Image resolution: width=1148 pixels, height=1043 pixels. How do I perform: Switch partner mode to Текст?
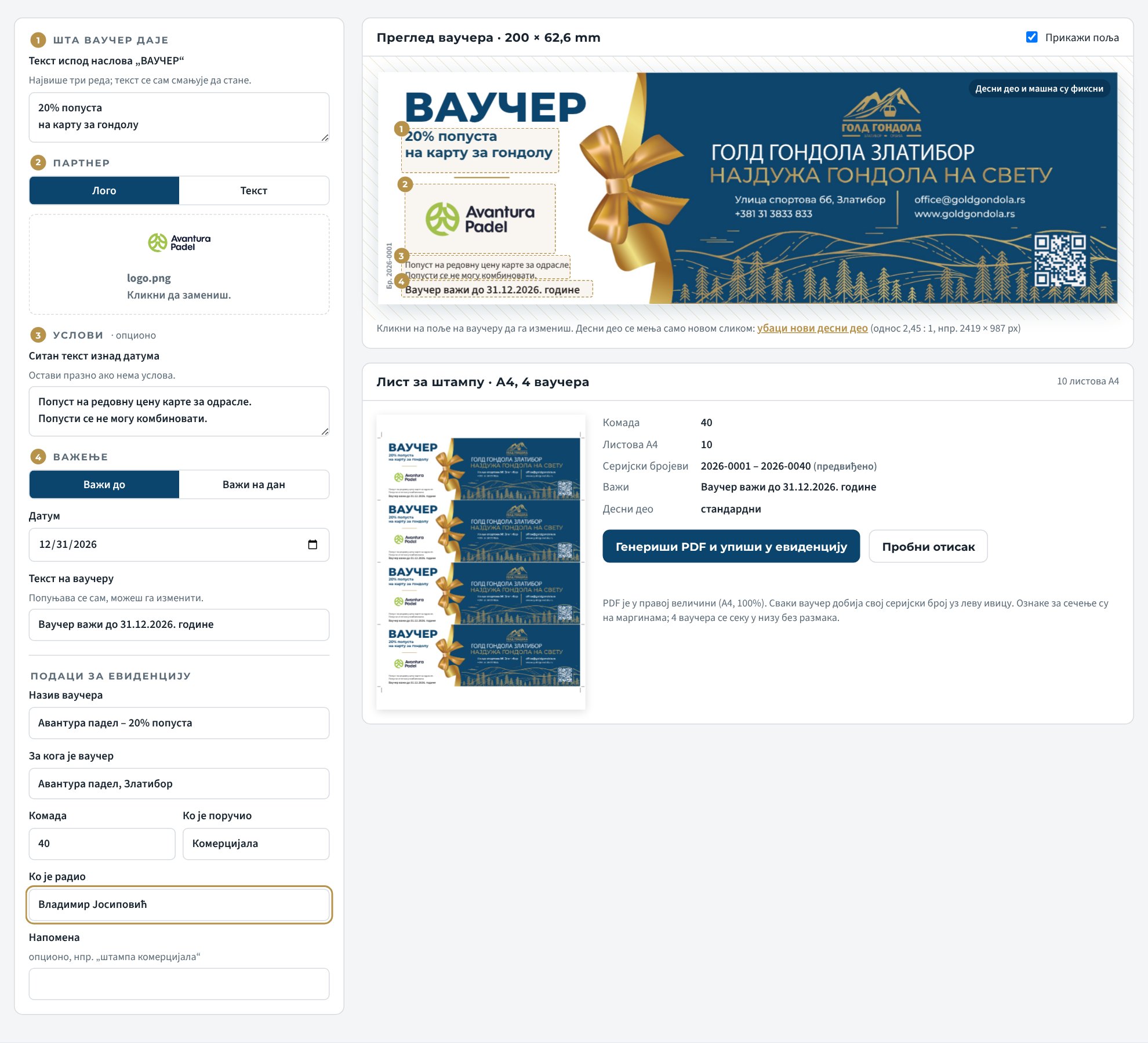point(254,191)
